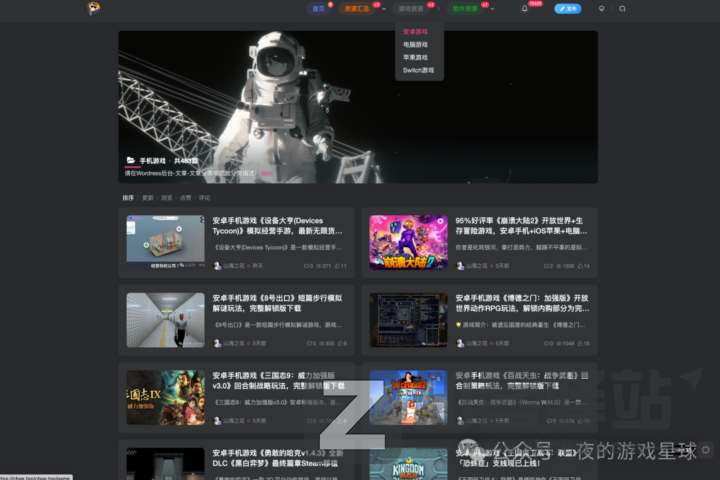Viewport: 720px width, 480px height.
Task: Click author avatar under 8号出口 post
Action: (x=217, y=343)
